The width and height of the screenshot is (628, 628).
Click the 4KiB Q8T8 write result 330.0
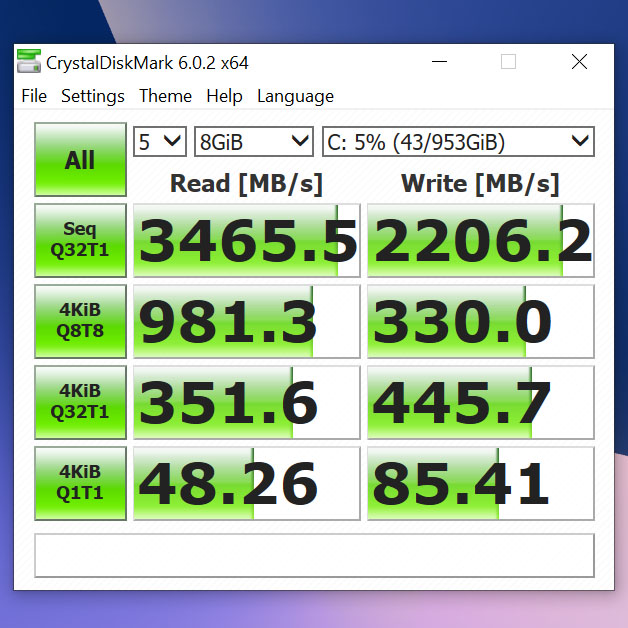481,321
